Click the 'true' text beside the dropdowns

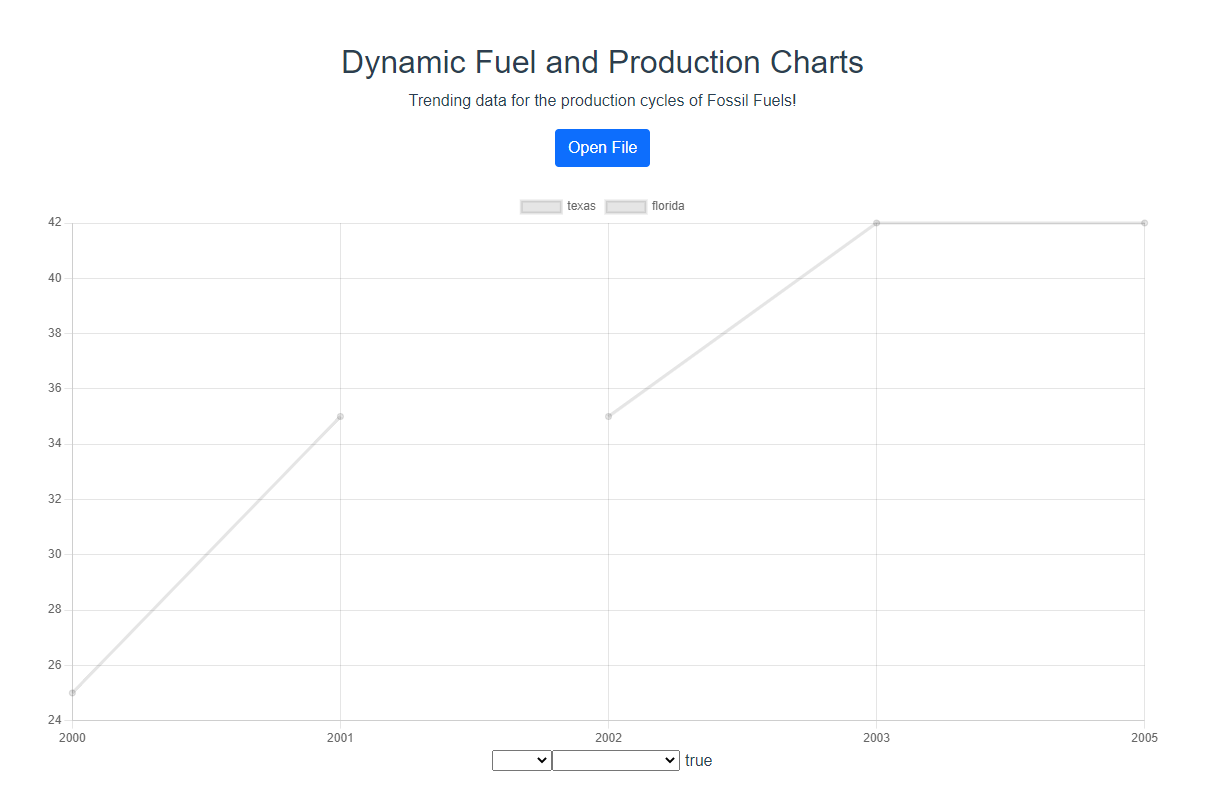point(698,761)
